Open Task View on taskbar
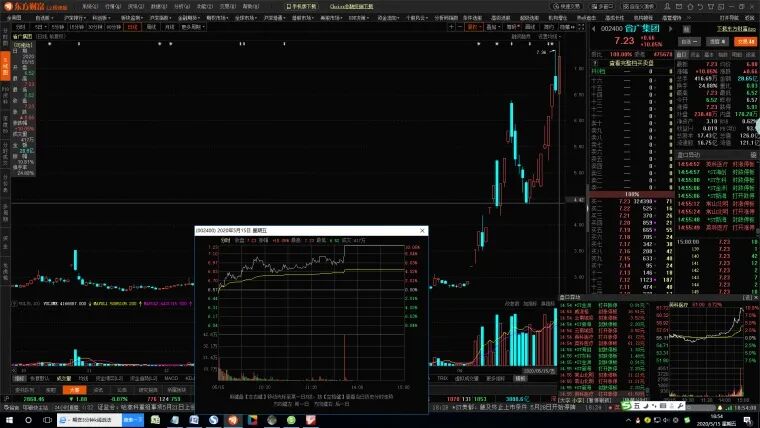This screenshot has height=428, width=760. pos(48,420)
